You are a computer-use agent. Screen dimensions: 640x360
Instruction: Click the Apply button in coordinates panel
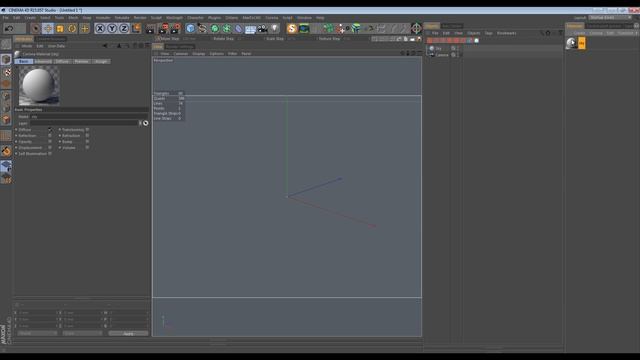pos(128,334)
